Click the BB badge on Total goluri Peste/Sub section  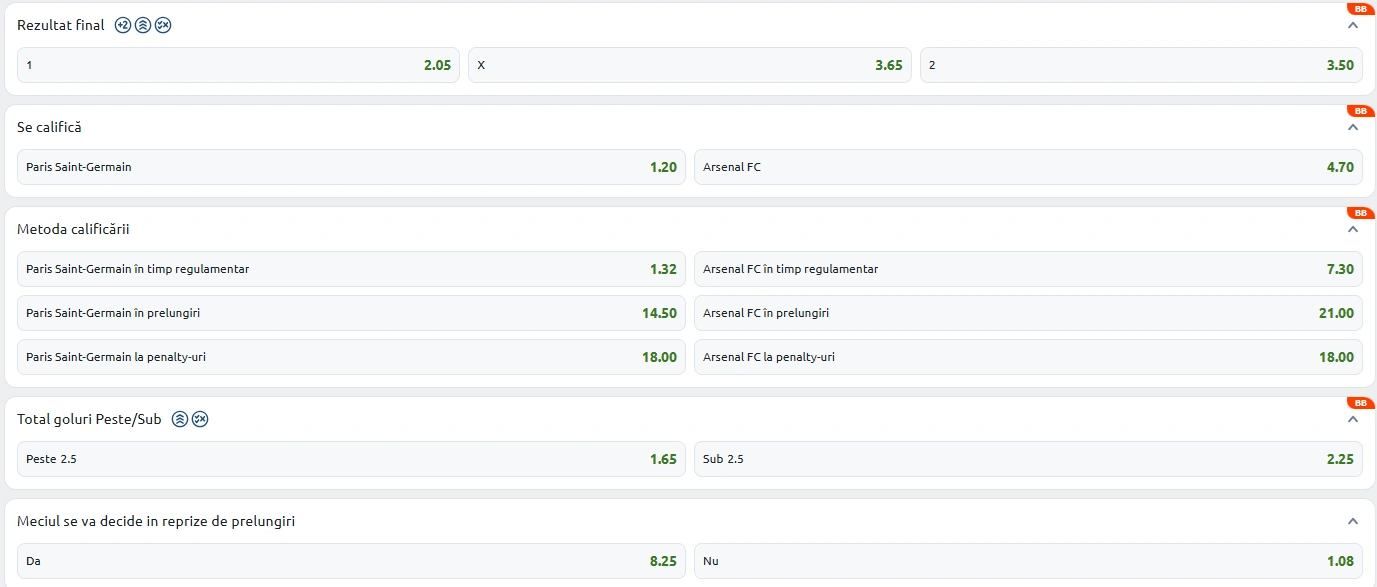pyautogui.click(x=1361, y=402)
